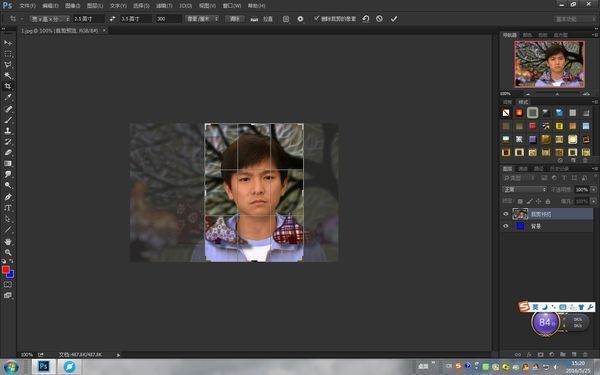
Task: Change the screen mode
Action: [x=8, y=295]
